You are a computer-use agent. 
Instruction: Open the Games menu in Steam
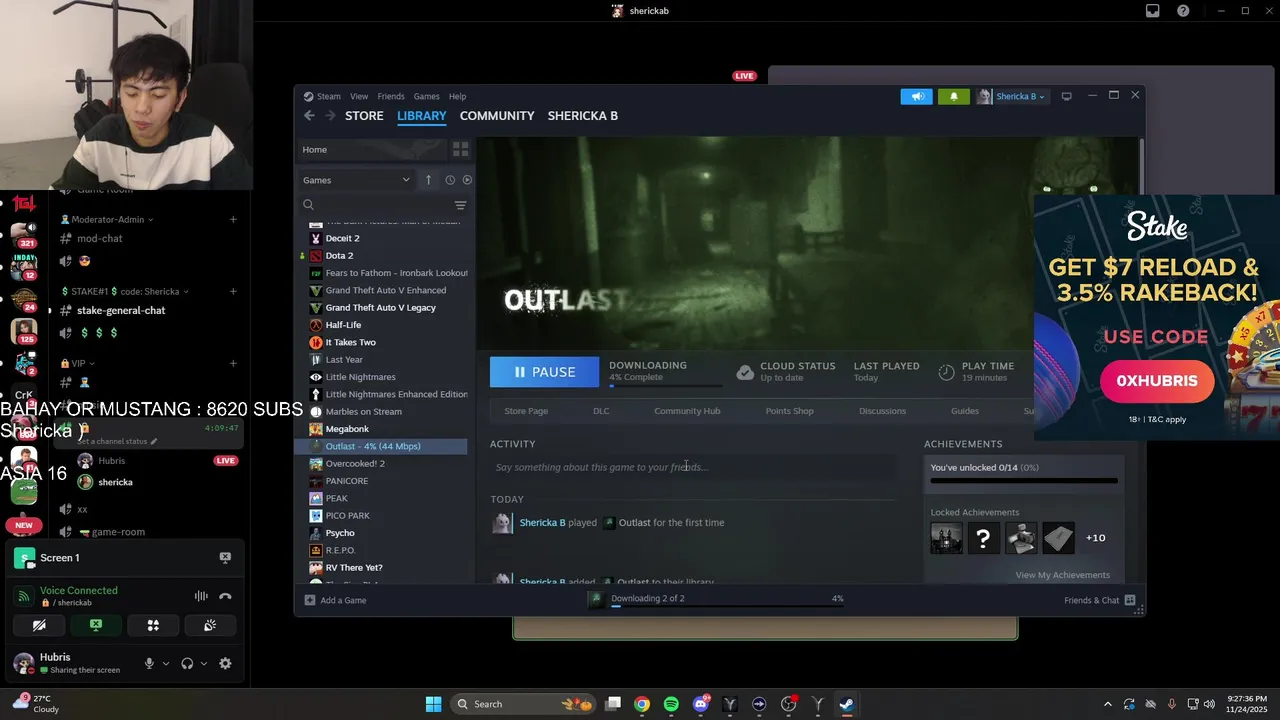tap(426, 97)
